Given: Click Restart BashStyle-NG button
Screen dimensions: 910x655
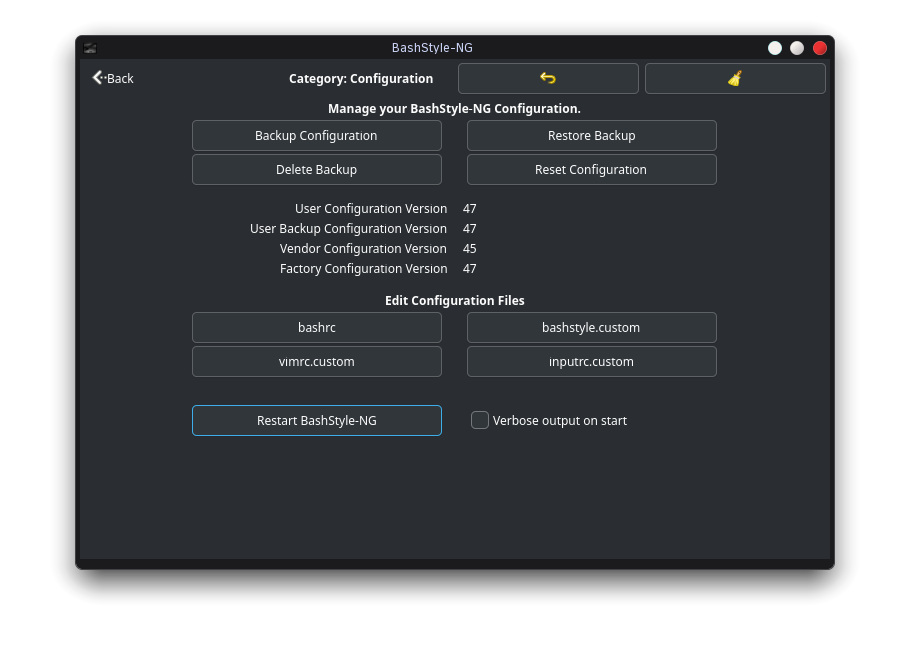Looking at the screenshot, I should pos(316,421).
